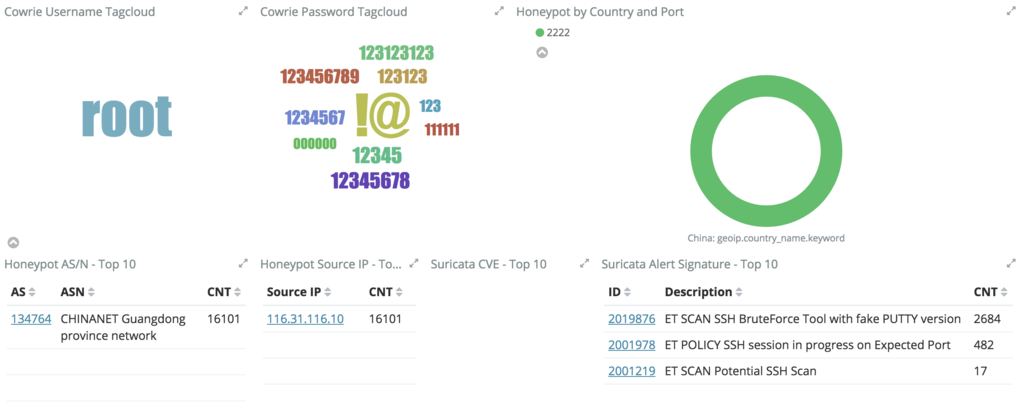The height and width of the screenshot is (403, 1024).
Task: Click the '000000' password tag
Action: click(x=315, y=144)
